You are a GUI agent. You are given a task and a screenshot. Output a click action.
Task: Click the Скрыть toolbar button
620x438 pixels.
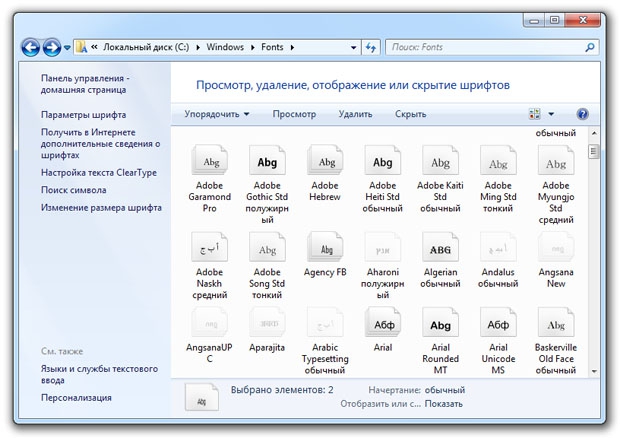click(410, 114)
